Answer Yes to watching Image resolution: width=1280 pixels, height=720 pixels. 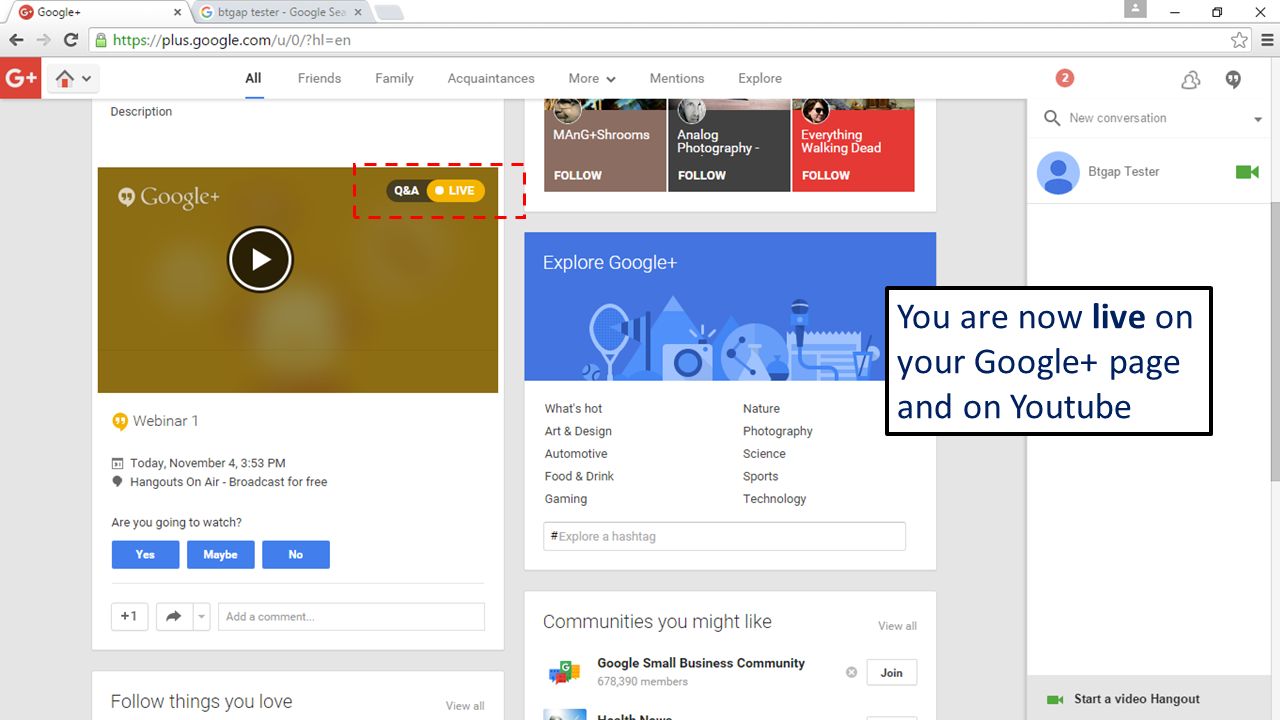(x=145, y=555)
